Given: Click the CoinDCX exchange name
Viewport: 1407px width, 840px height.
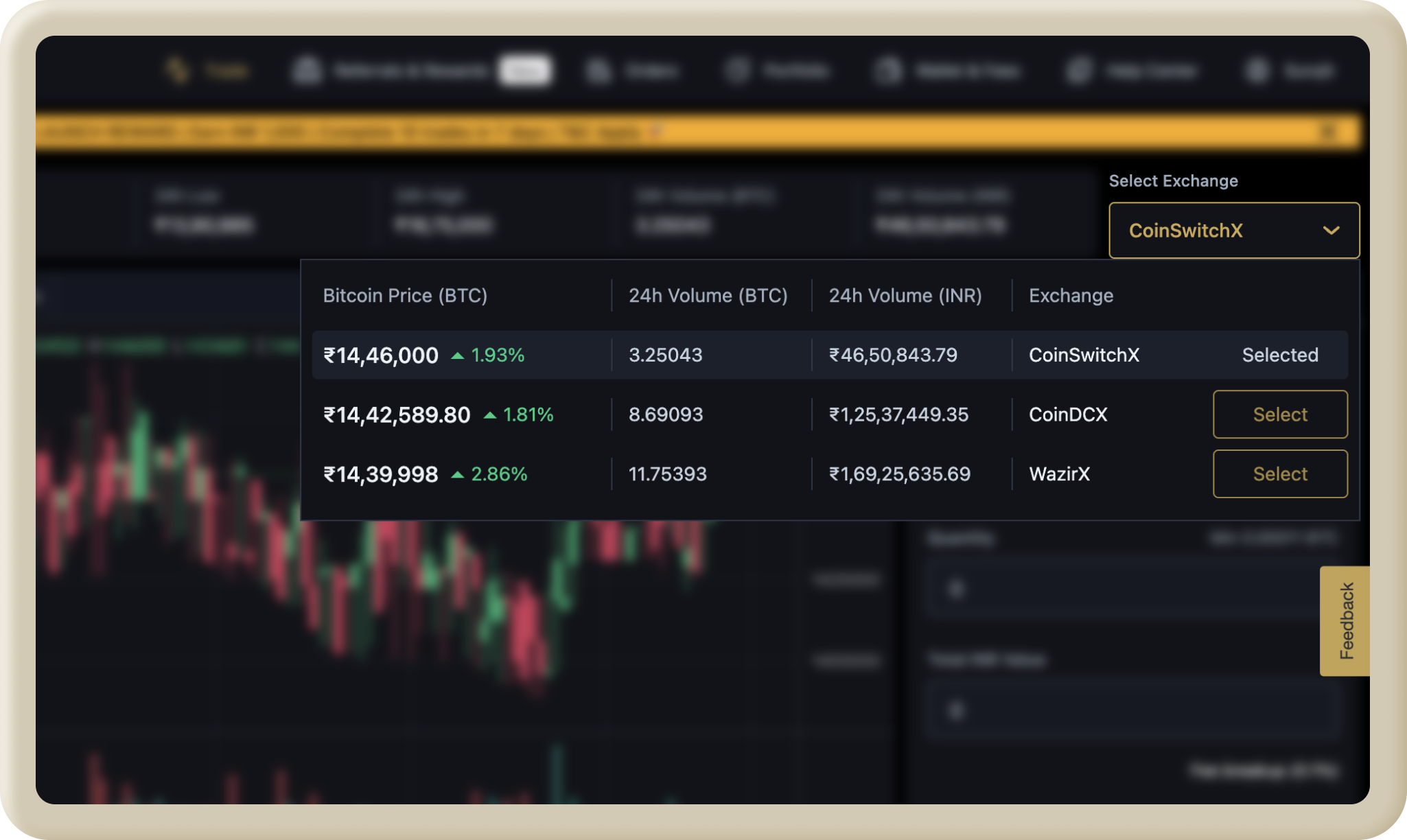Looking at the screenshot, I should point(1068,415).
